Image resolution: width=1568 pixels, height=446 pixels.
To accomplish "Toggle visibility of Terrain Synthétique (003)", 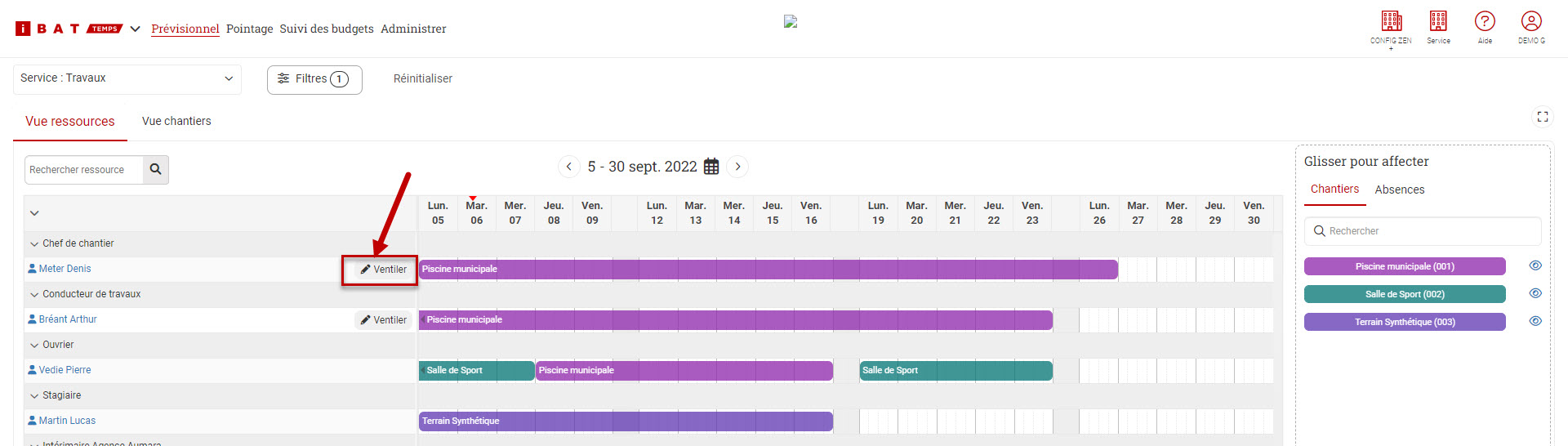I will pos(1535,322).
